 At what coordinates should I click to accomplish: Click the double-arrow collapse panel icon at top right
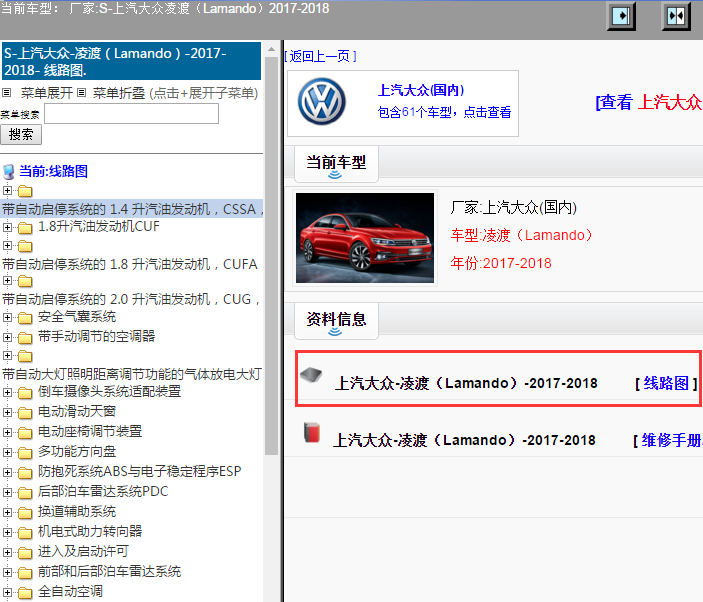pyautogui.click(x=677, y=17)
